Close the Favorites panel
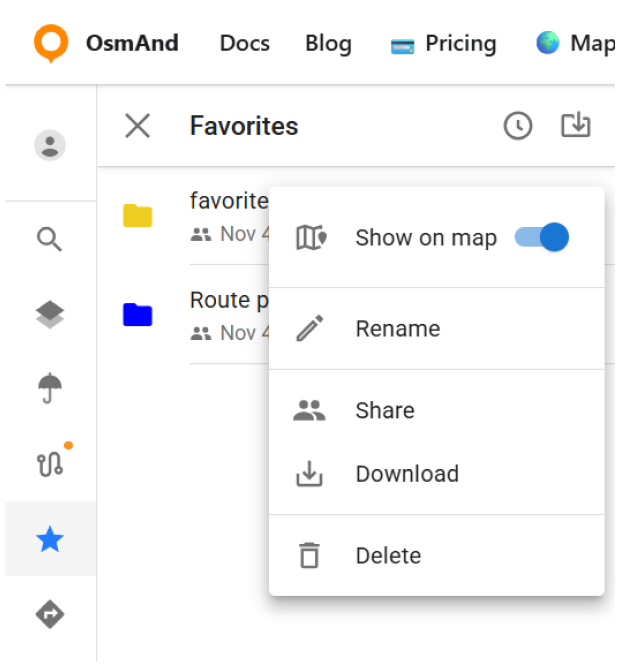 pyautogui.click(x=137, y=126)
